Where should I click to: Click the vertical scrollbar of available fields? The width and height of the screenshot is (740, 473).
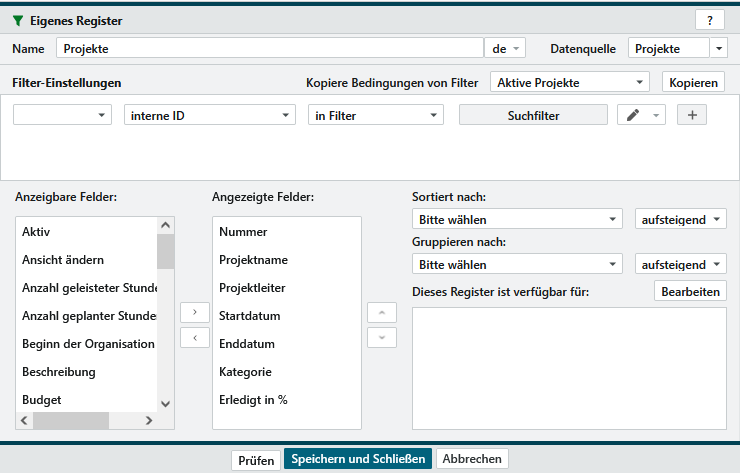click(166, 320)
